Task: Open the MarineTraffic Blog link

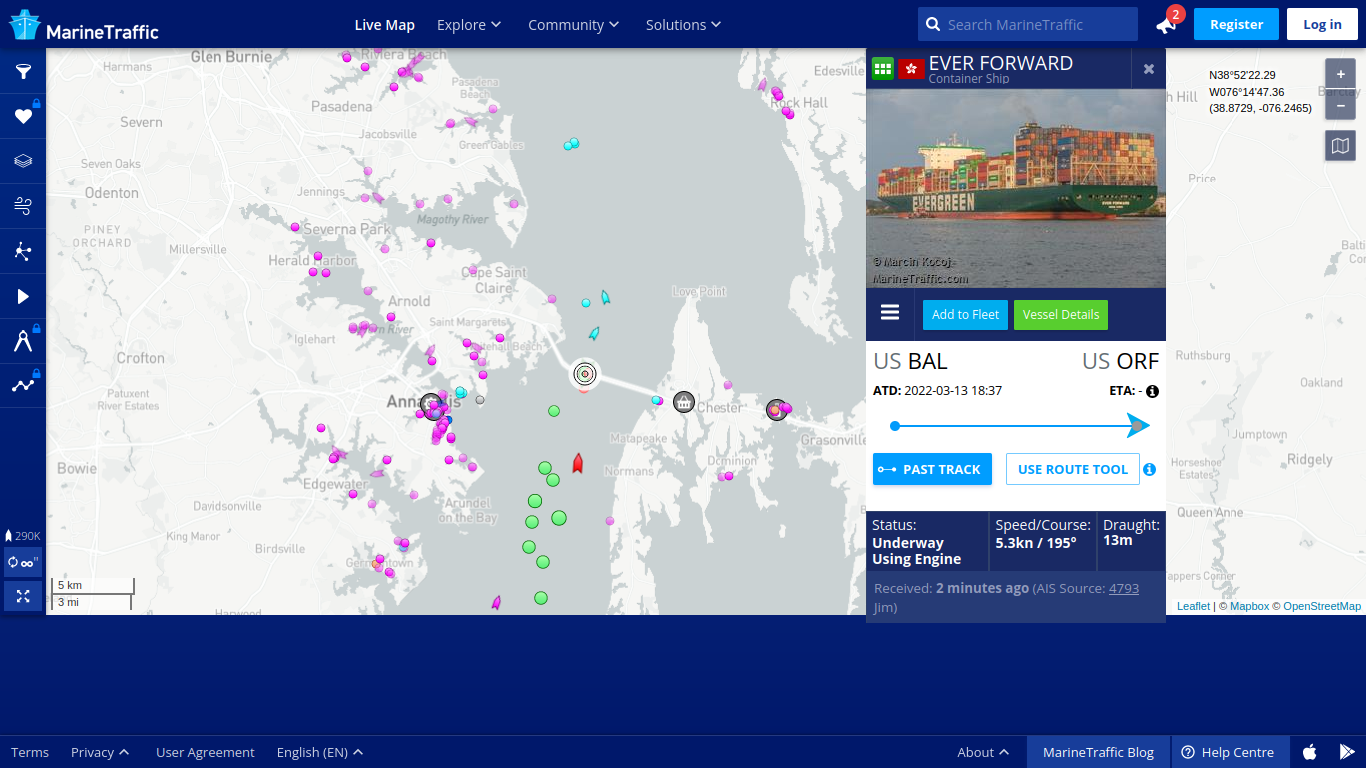Action: [x=1098, y=752]
